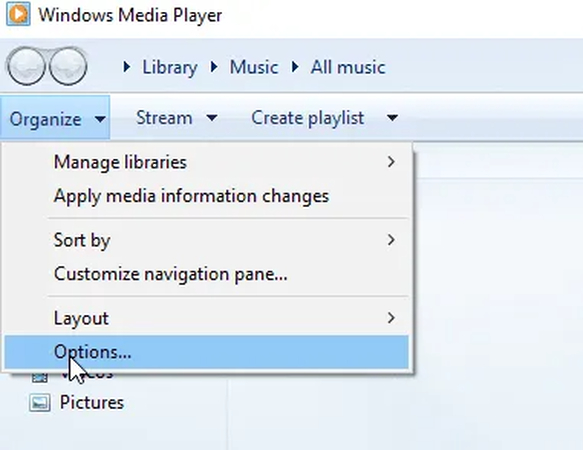Open the Organize dropdown menu
Screen dimensions: 583x450
(55, 118)
